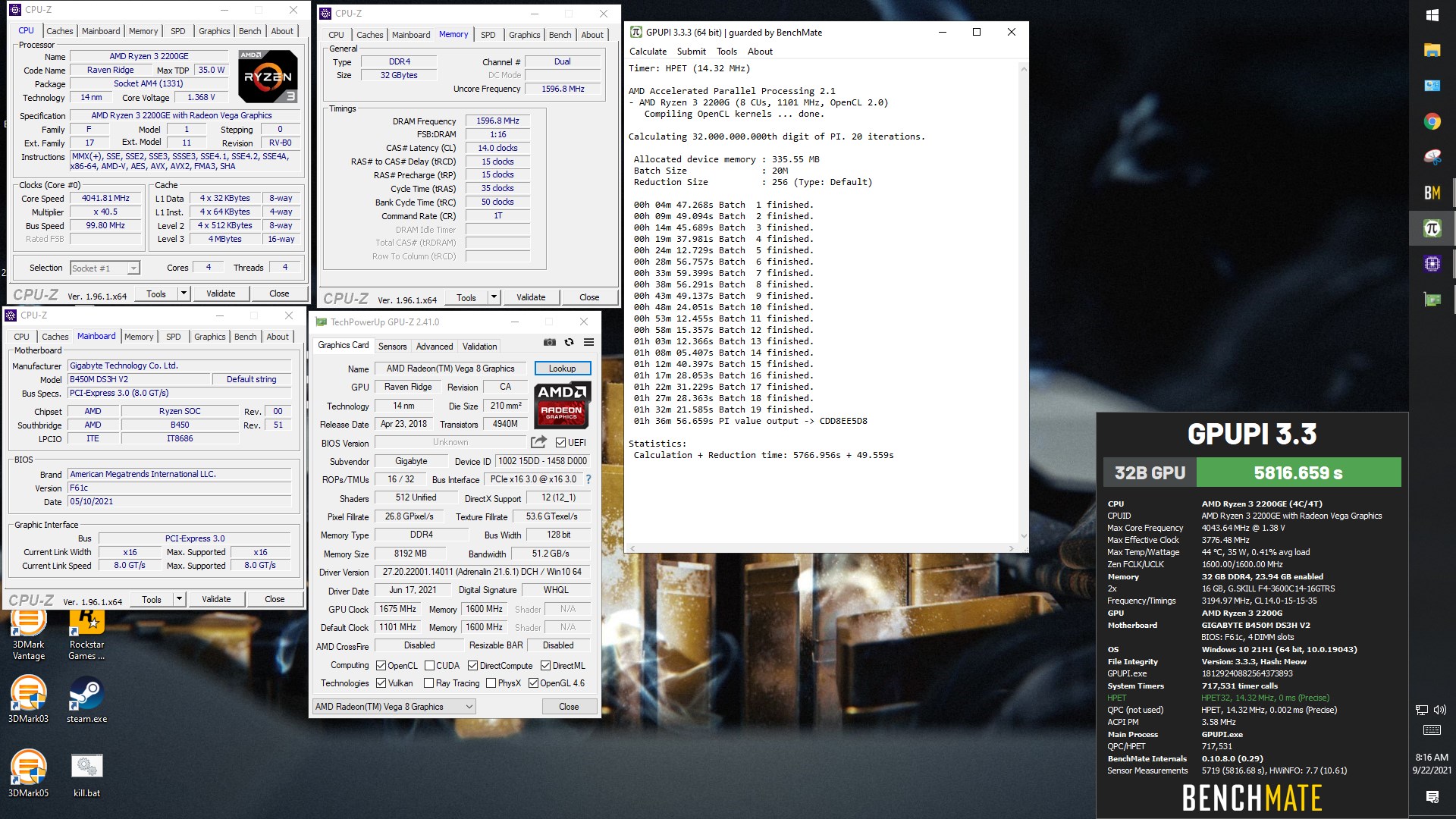Open 3DMark03 desktop shortcut

(29, 699)
